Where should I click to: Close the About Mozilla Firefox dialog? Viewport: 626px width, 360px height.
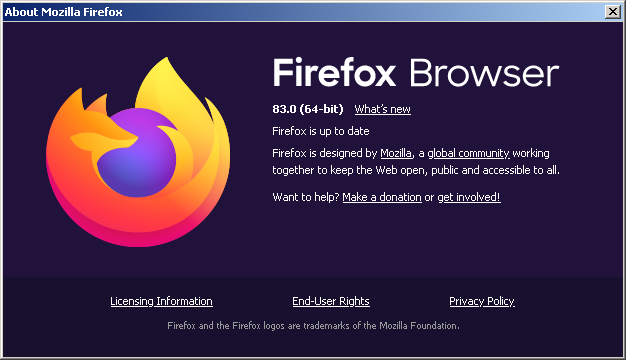click(613, 12)
